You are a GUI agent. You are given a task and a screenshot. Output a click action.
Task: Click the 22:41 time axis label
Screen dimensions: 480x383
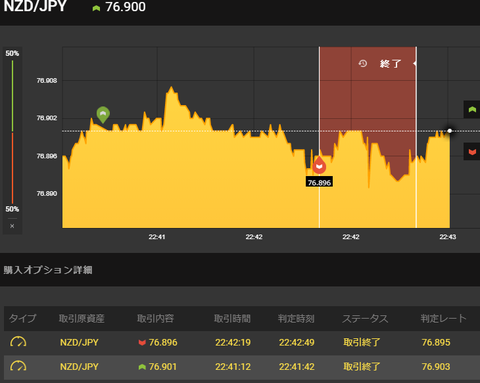coord(157,237)
